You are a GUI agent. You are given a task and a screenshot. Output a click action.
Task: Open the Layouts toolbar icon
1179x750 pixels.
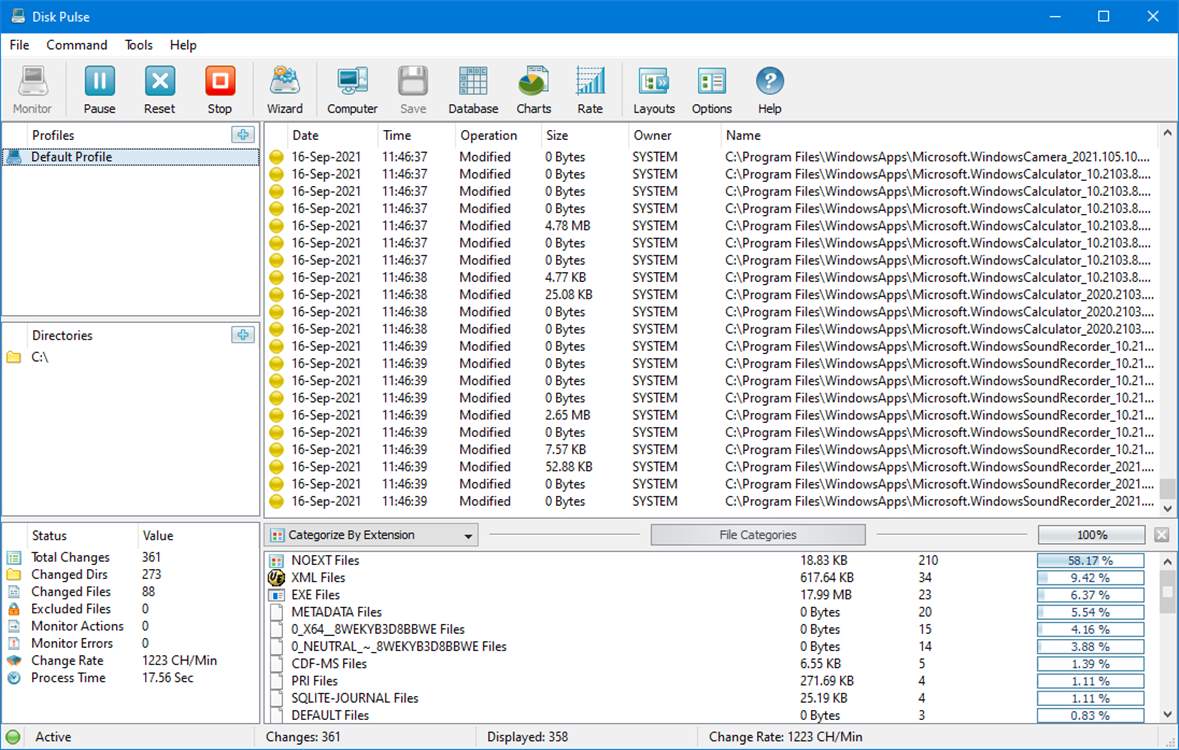pos(653,81)
